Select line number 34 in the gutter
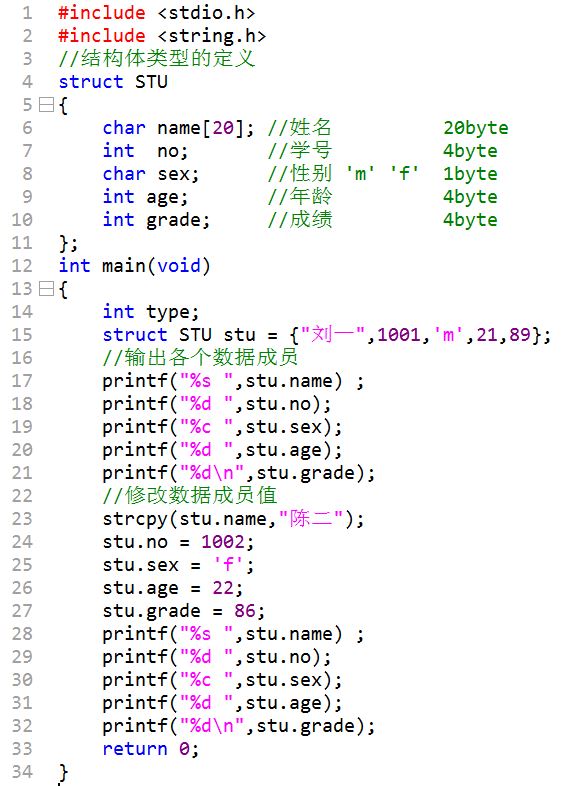This screenshot has width=561, height=786. click(x=22, y=772)
